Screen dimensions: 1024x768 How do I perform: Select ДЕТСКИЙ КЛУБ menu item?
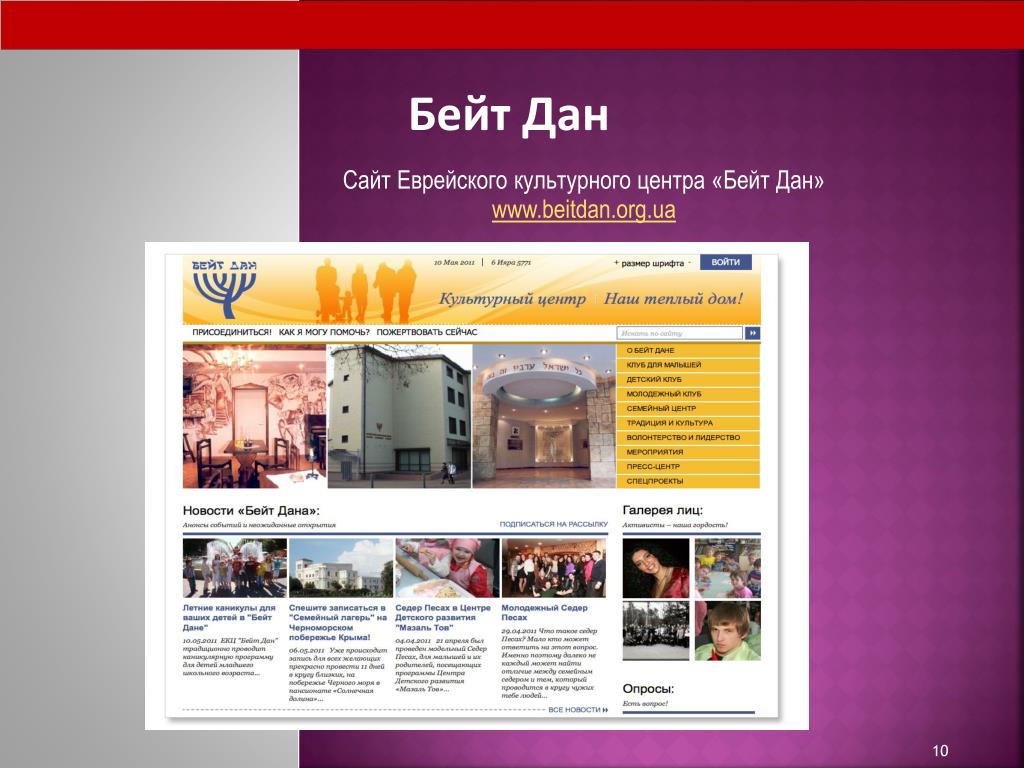(688, 379)
